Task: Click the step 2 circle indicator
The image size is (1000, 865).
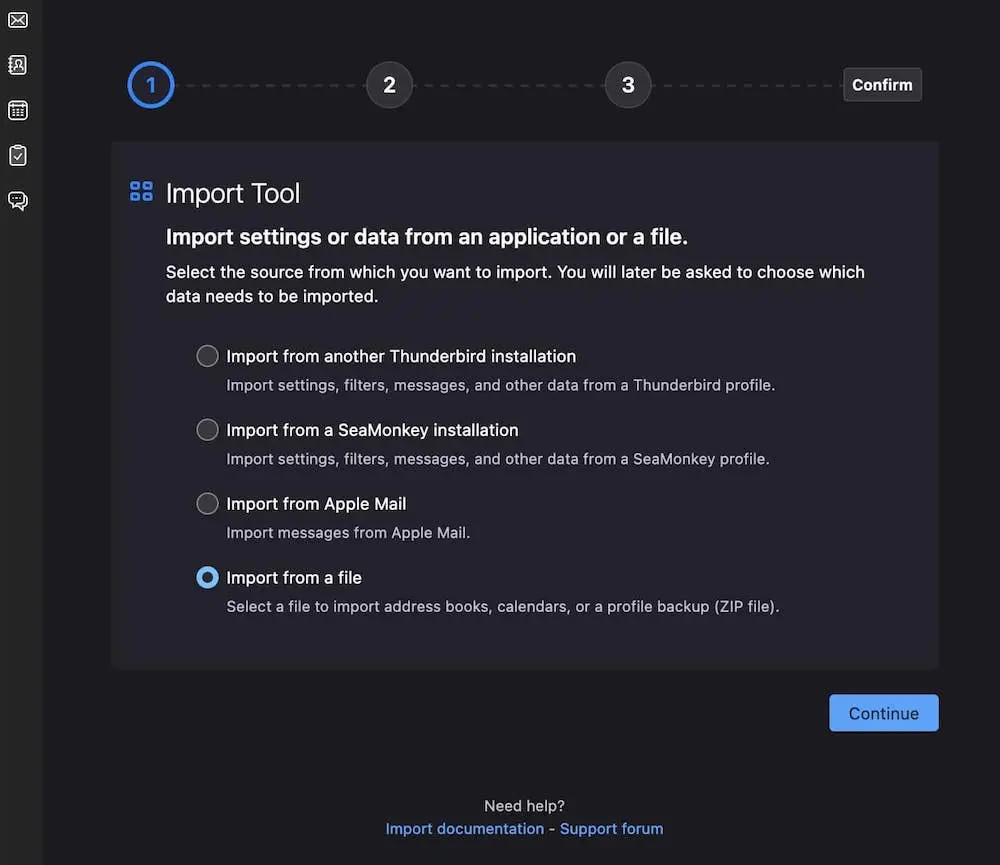Action: click(x=389, y=85)
